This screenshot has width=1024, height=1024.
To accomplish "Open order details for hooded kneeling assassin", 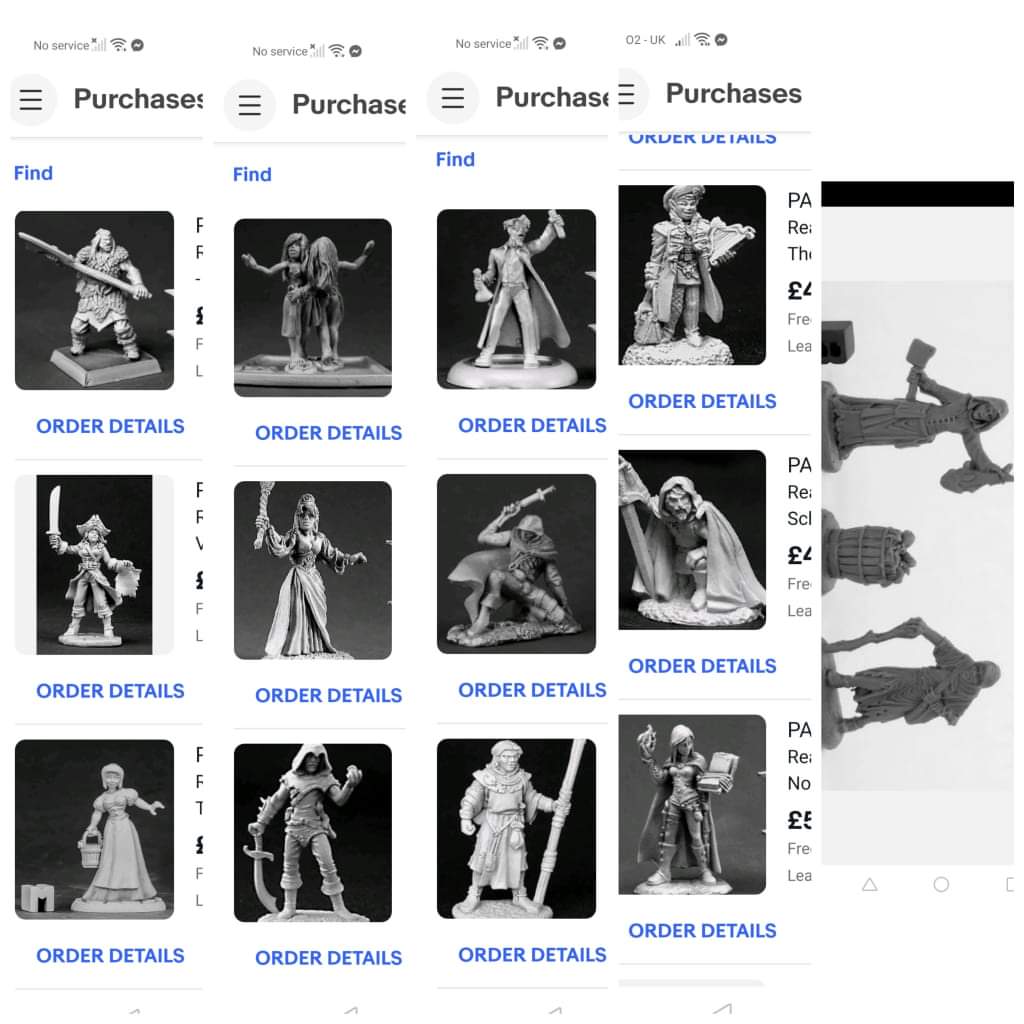I will 532,690.
